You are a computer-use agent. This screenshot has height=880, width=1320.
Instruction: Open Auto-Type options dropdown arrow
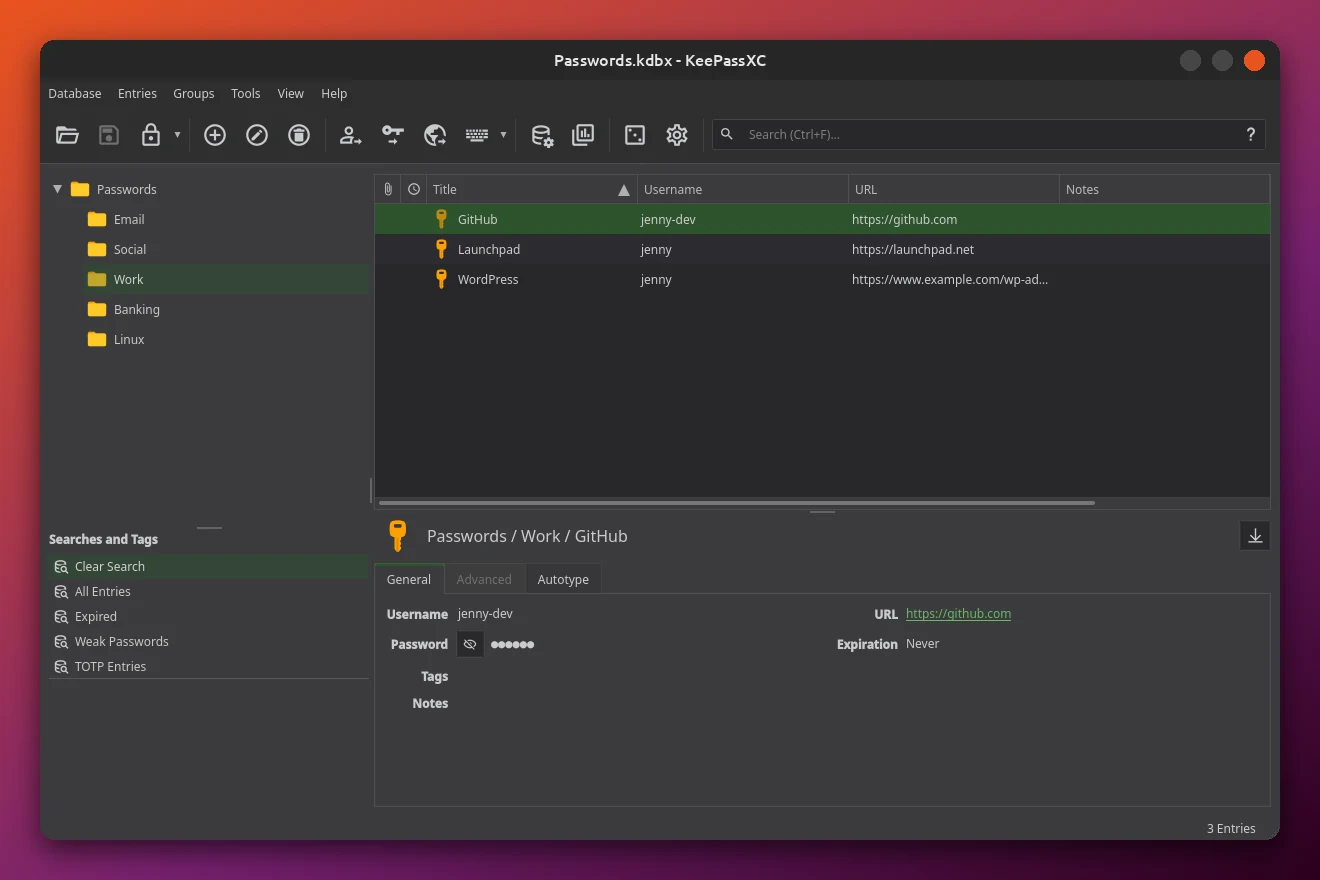(503, 135)
